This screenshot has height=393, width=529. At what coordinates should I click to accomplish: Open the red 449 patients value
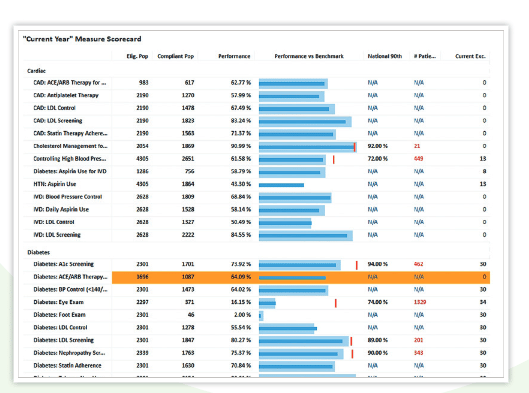418,159
